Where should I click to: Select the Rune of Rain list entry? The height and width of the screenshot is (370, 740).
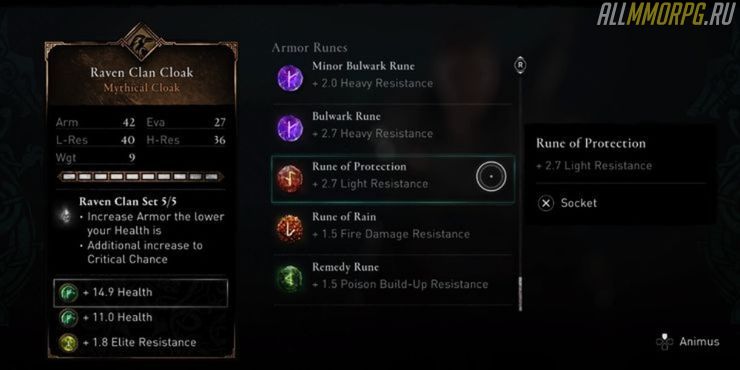point(392,229)
